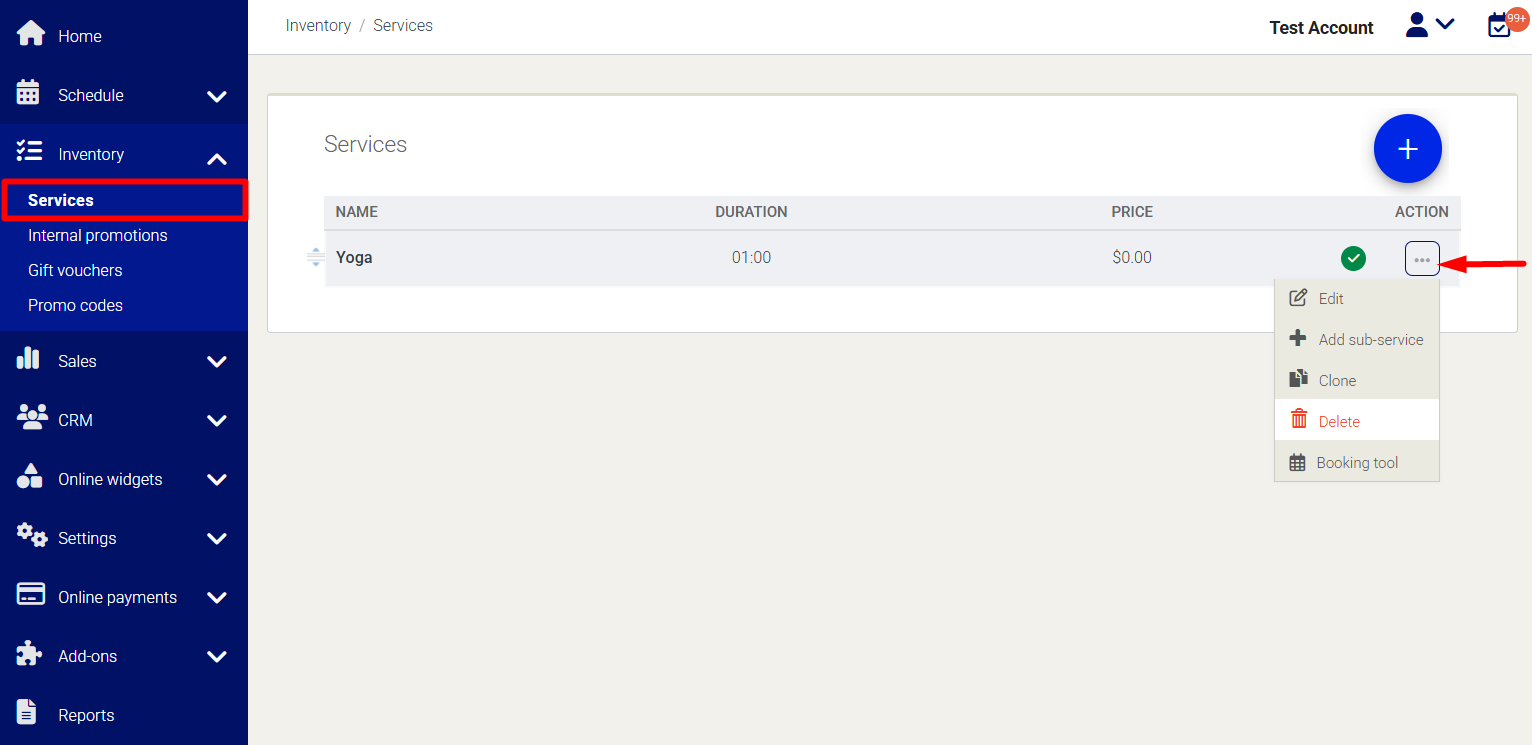Viewport: 1532px width, 745px height.
Task: Click the Home house icon in sidebar
Action: coord(30,35)
